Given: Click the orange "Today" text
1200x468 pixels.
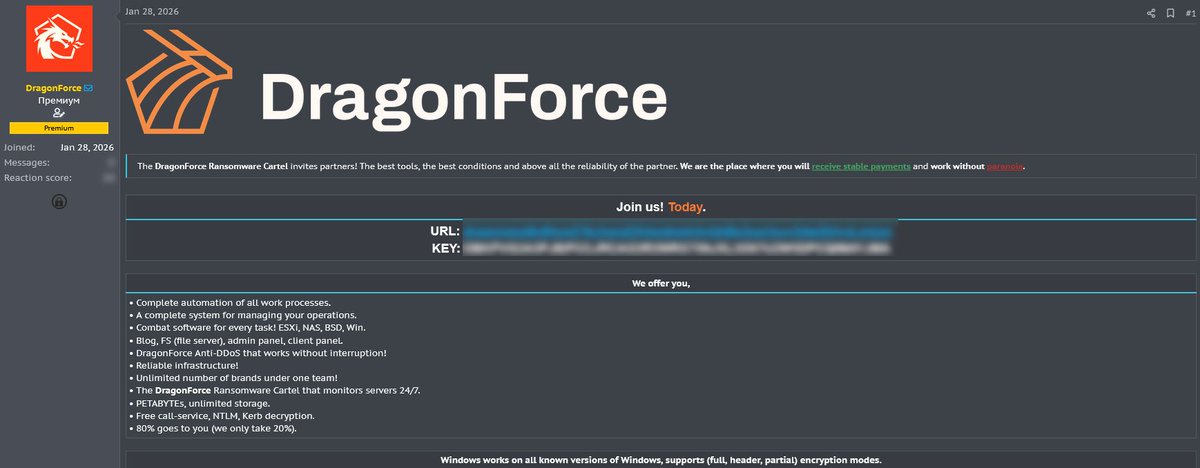Looking at the screenshot, I should pos(685,207).
